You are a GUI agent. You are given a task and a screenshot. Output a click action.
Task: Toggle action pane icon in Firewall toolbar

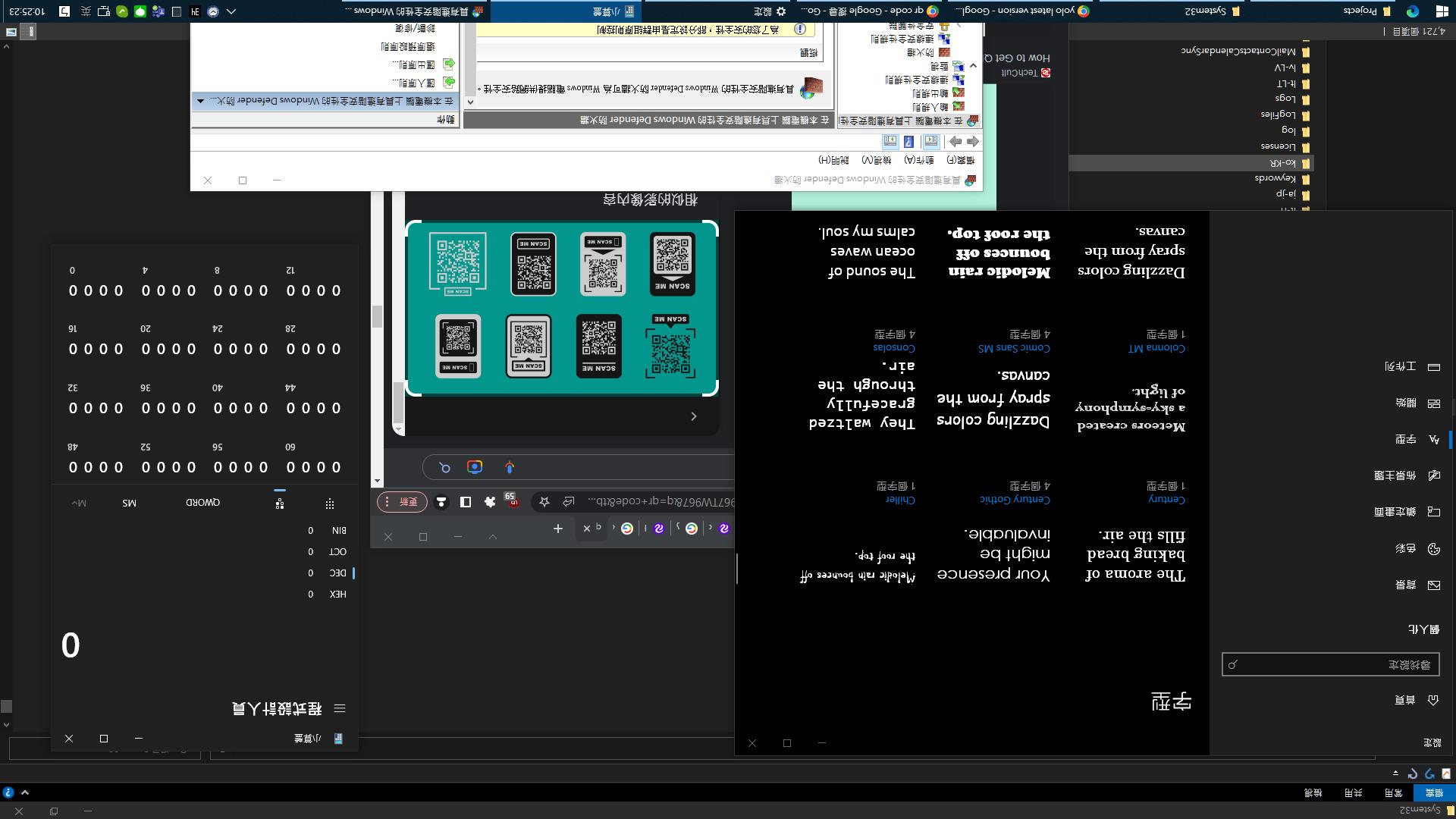pos(890,142)
